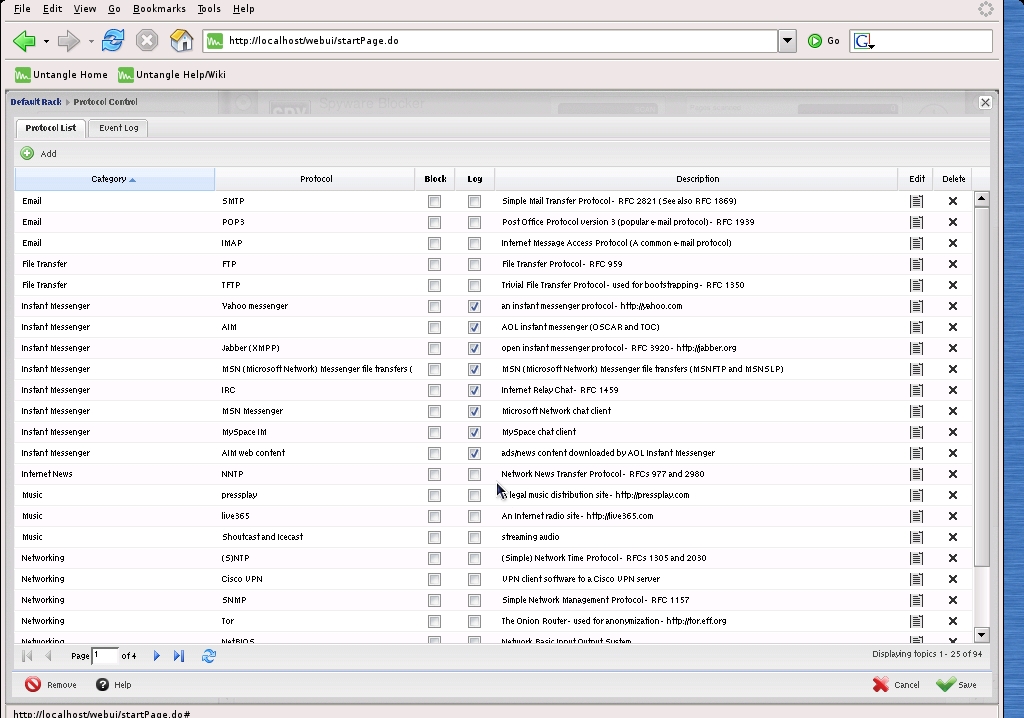Enable Block for MySpace IM
The image size is (1024, 718).
434,432
